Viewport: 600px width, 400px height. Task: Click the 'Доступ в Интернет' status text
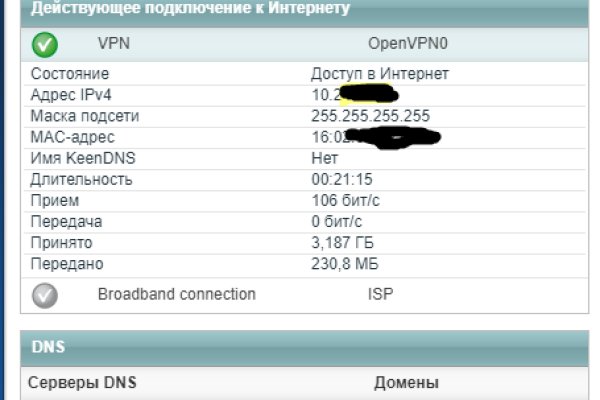click(380, 74)
